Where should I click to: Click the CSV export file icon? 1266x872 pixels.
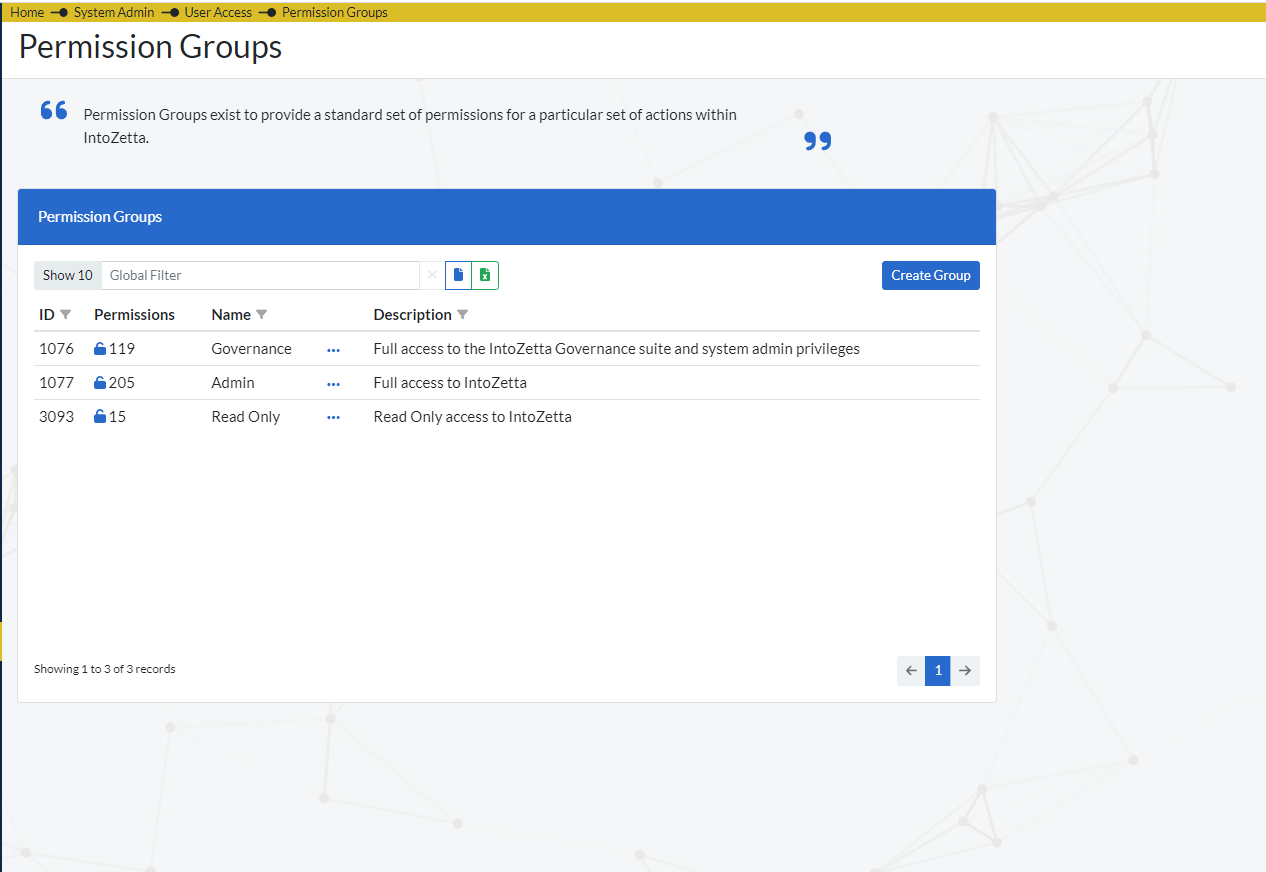coord(459,275)
